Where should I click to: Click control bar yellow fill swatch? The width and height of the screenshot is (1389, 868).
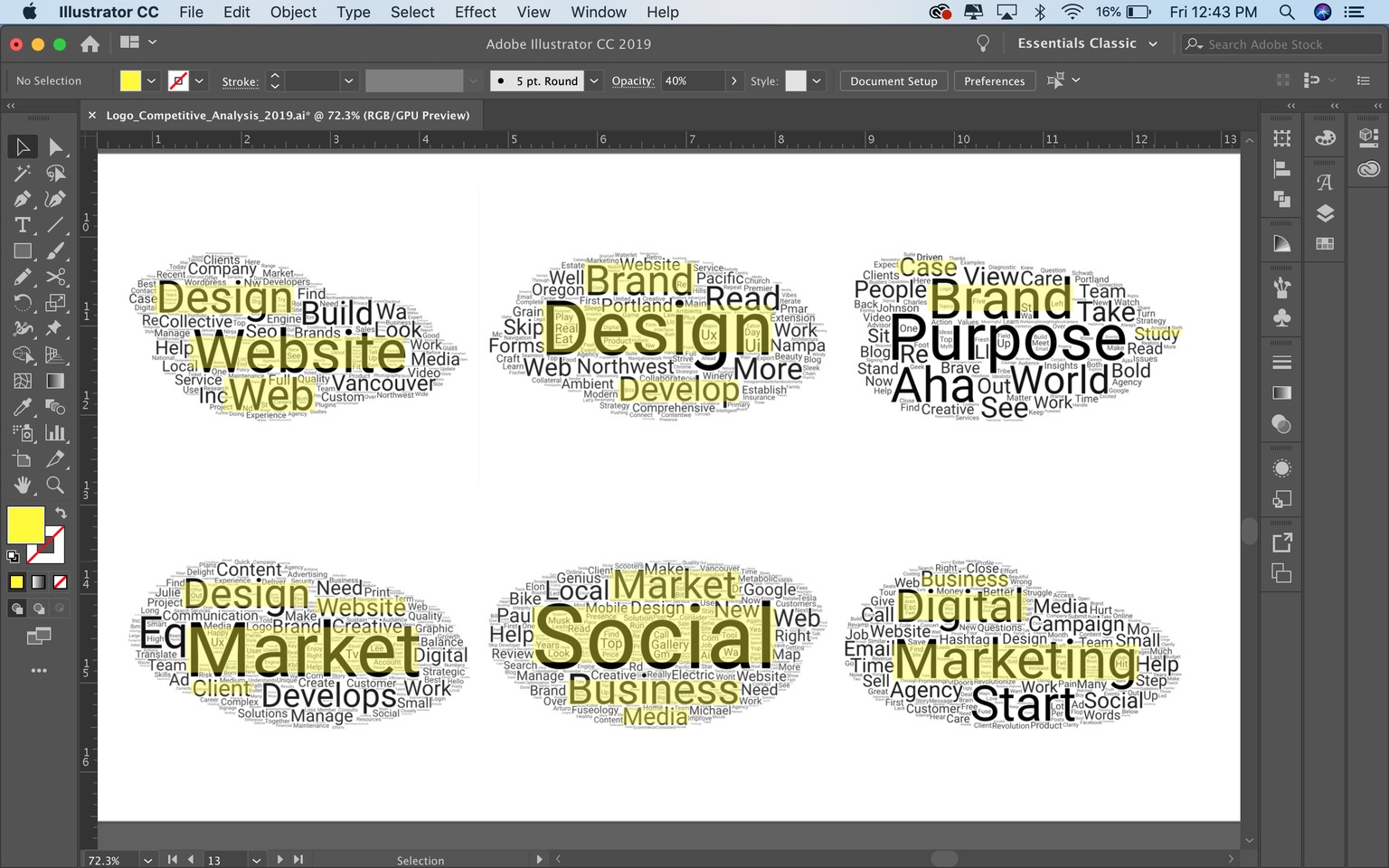130,80
